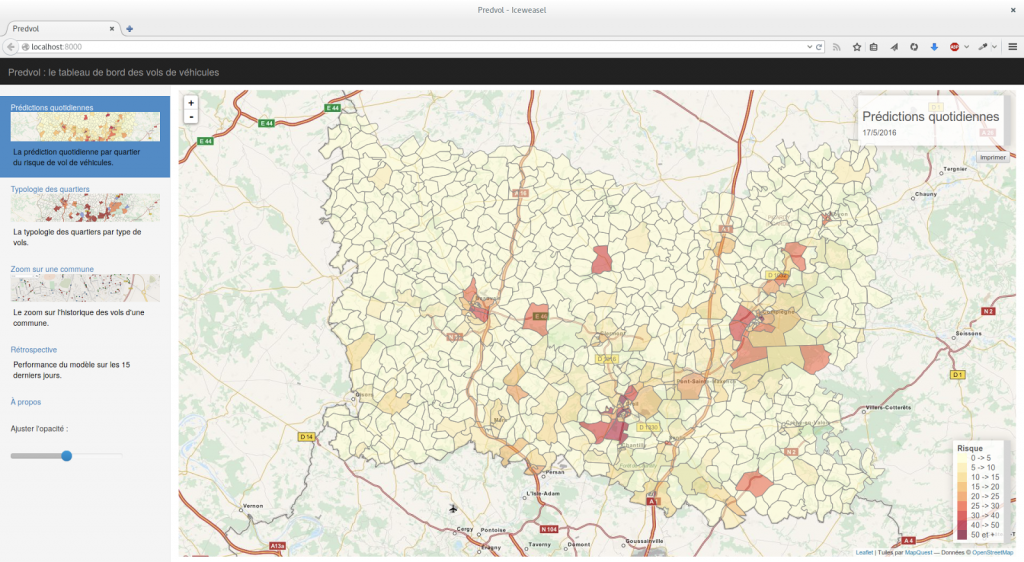
Task: Open a new tab with plus icon
Action: [x=130, y=29]
